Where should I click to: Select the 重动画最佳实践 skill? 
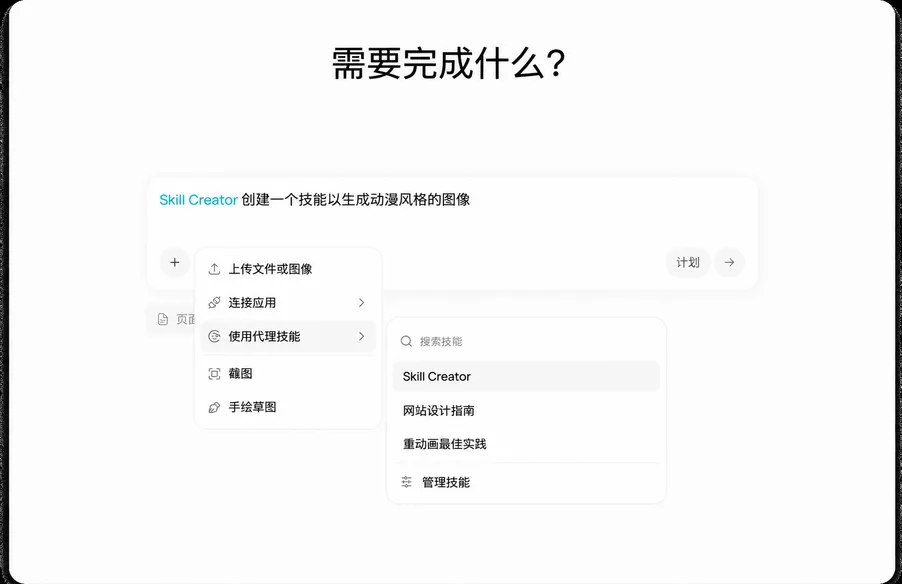tap(526, 444)
